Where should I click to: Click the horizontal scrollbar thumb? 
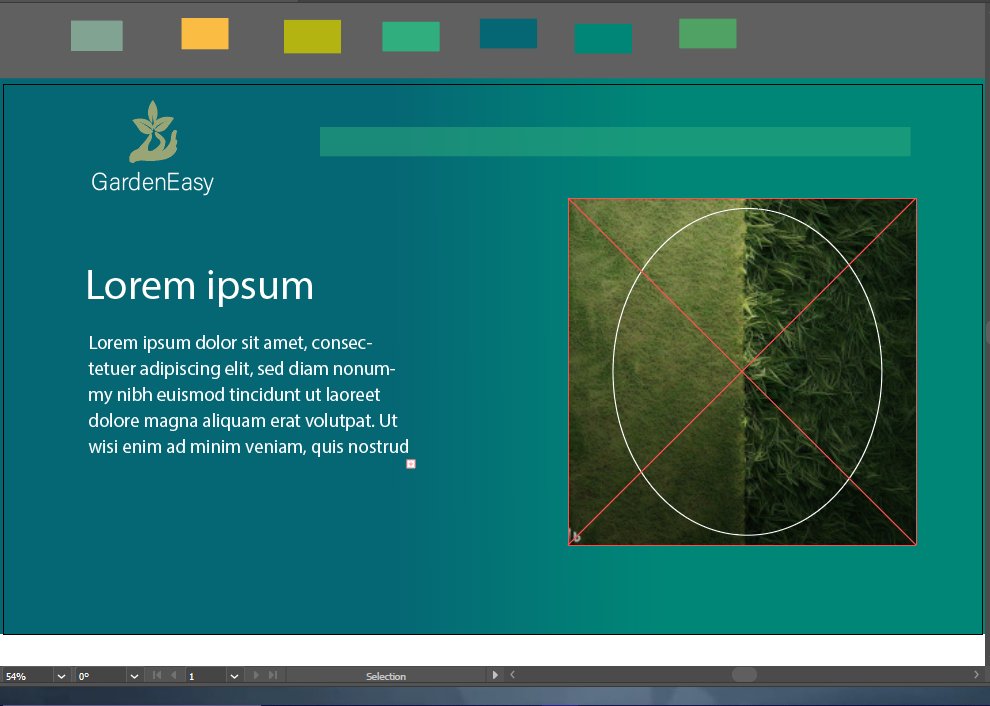click(x=744, y=675)
